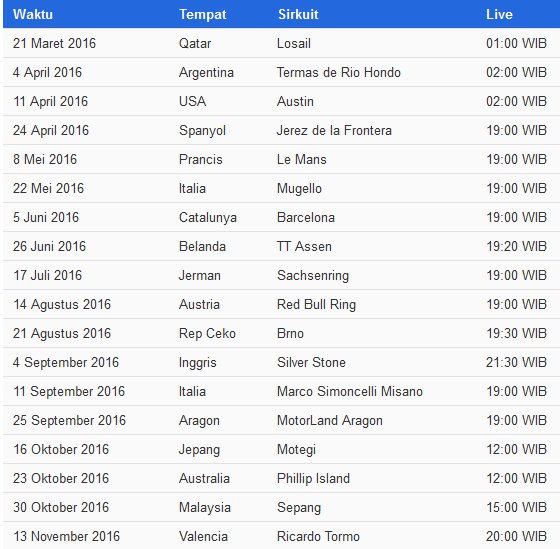This screenshot has height=549, width=560.
Task: Click the Sirkuit column header
Action: pos(298,14)
